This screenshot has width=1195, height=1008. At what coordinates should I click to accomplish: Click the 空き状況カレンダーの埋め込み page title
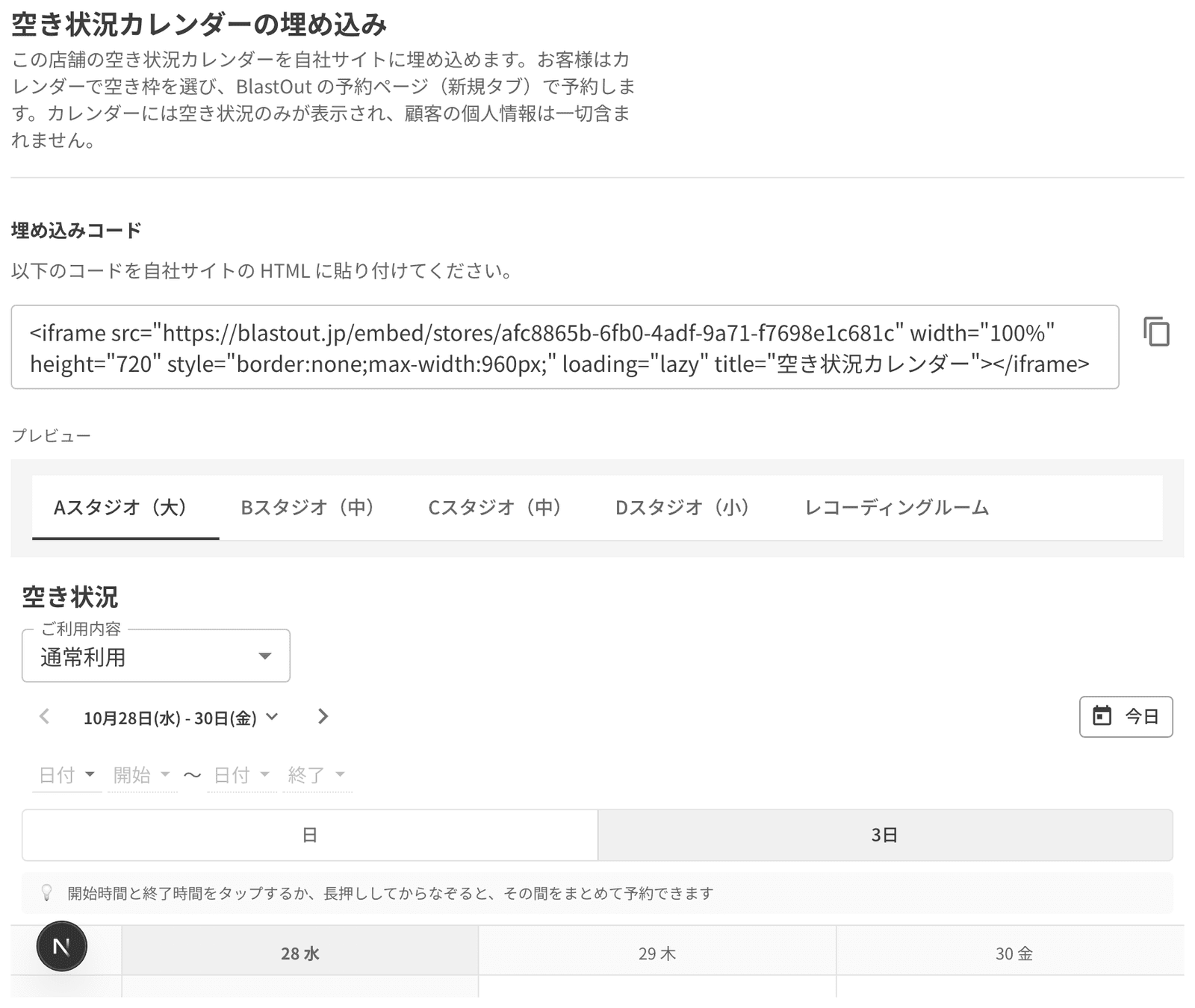point(199,25)
